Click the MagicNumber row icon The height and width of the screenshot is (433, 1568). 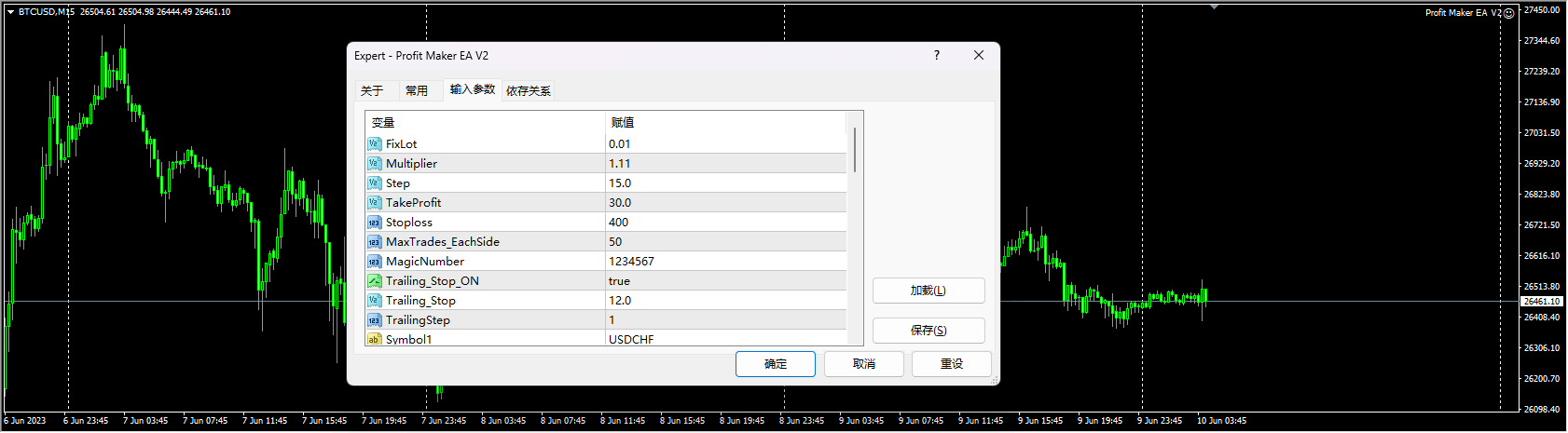click(x=374, y=262)
